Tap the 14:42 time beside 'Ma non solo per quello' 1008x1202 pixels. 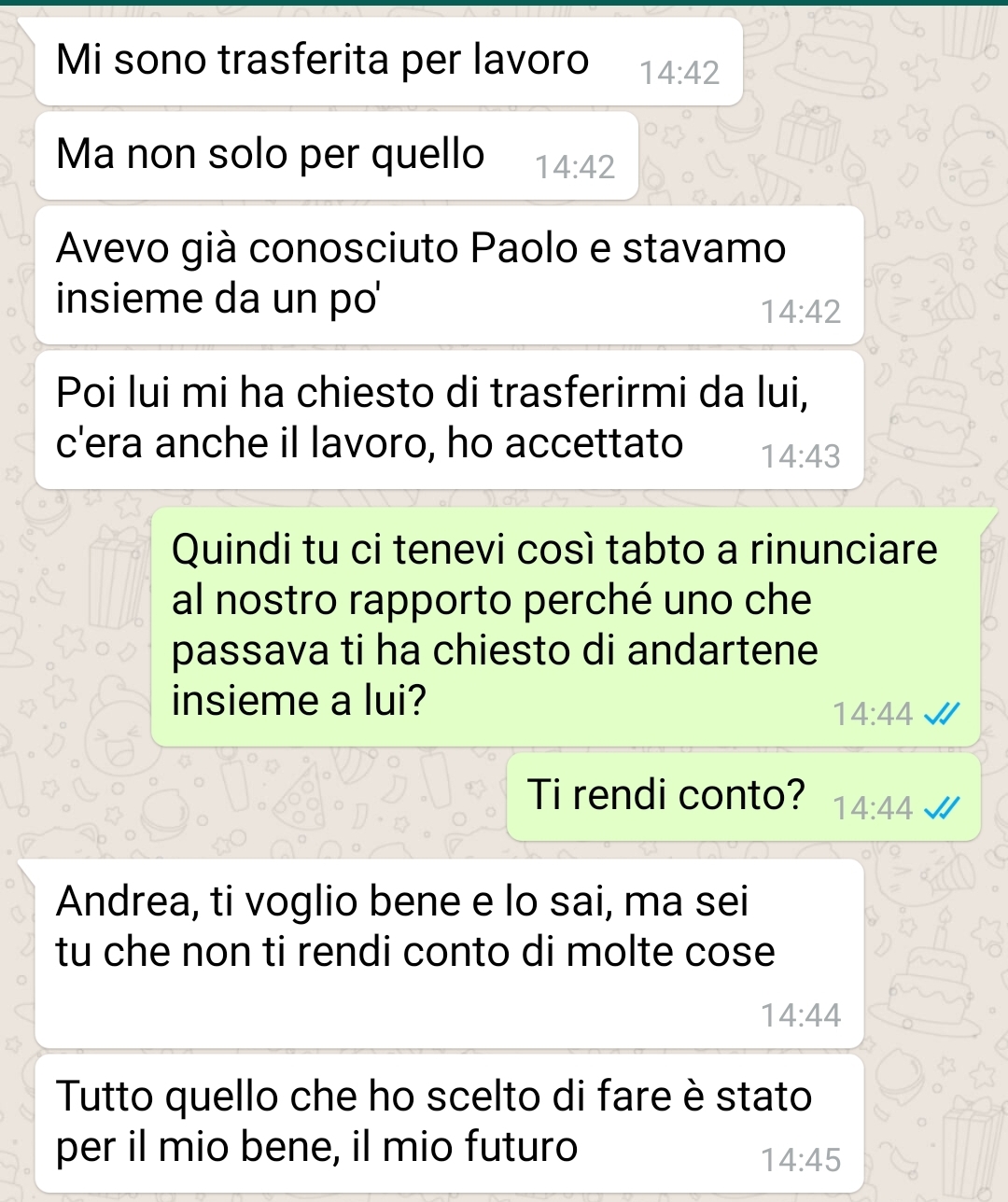575,167
